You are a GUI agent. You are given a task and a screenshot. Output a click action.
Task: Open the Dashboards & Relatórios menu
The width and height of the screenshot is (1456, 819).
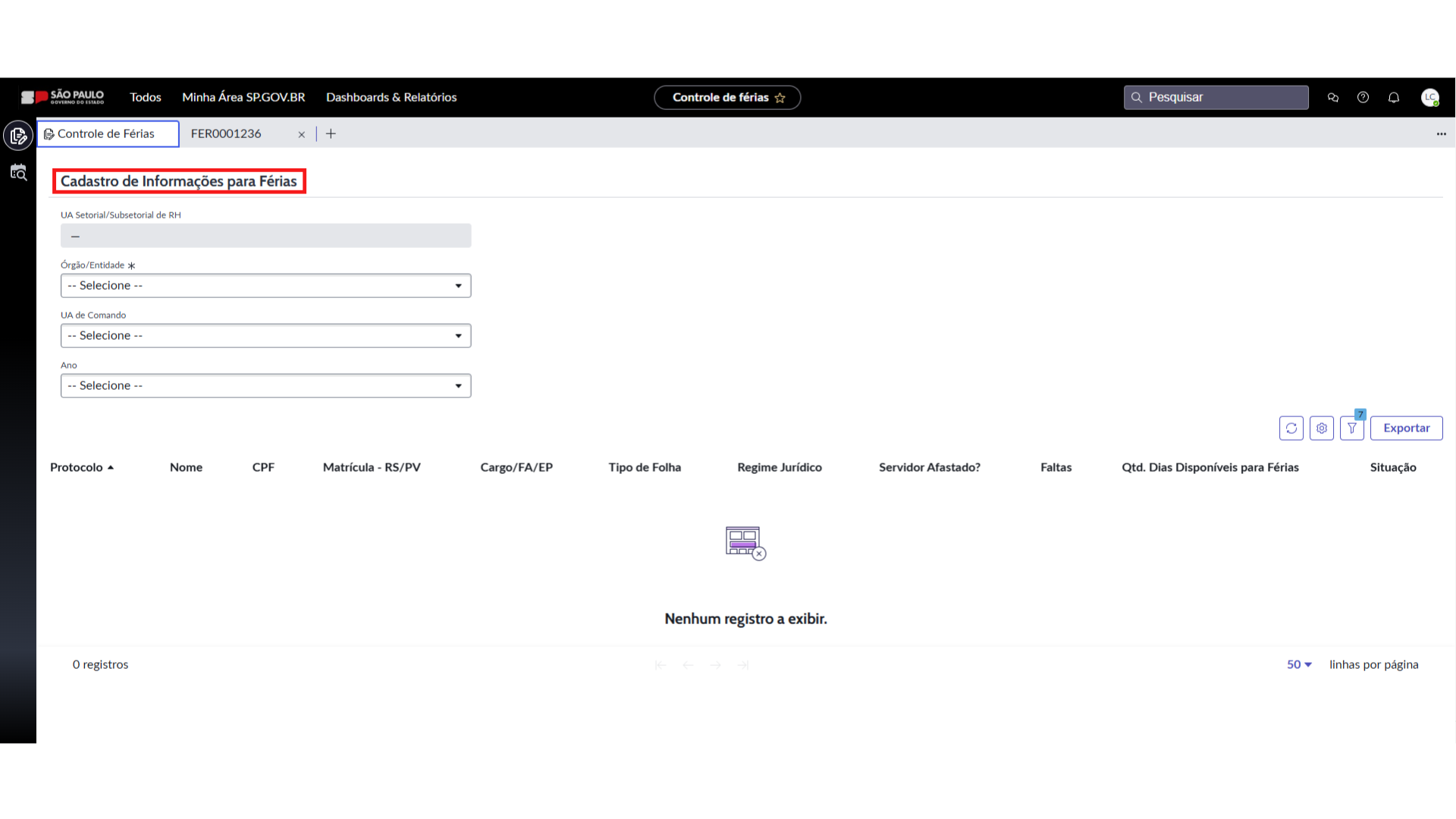tap(391, 97)
